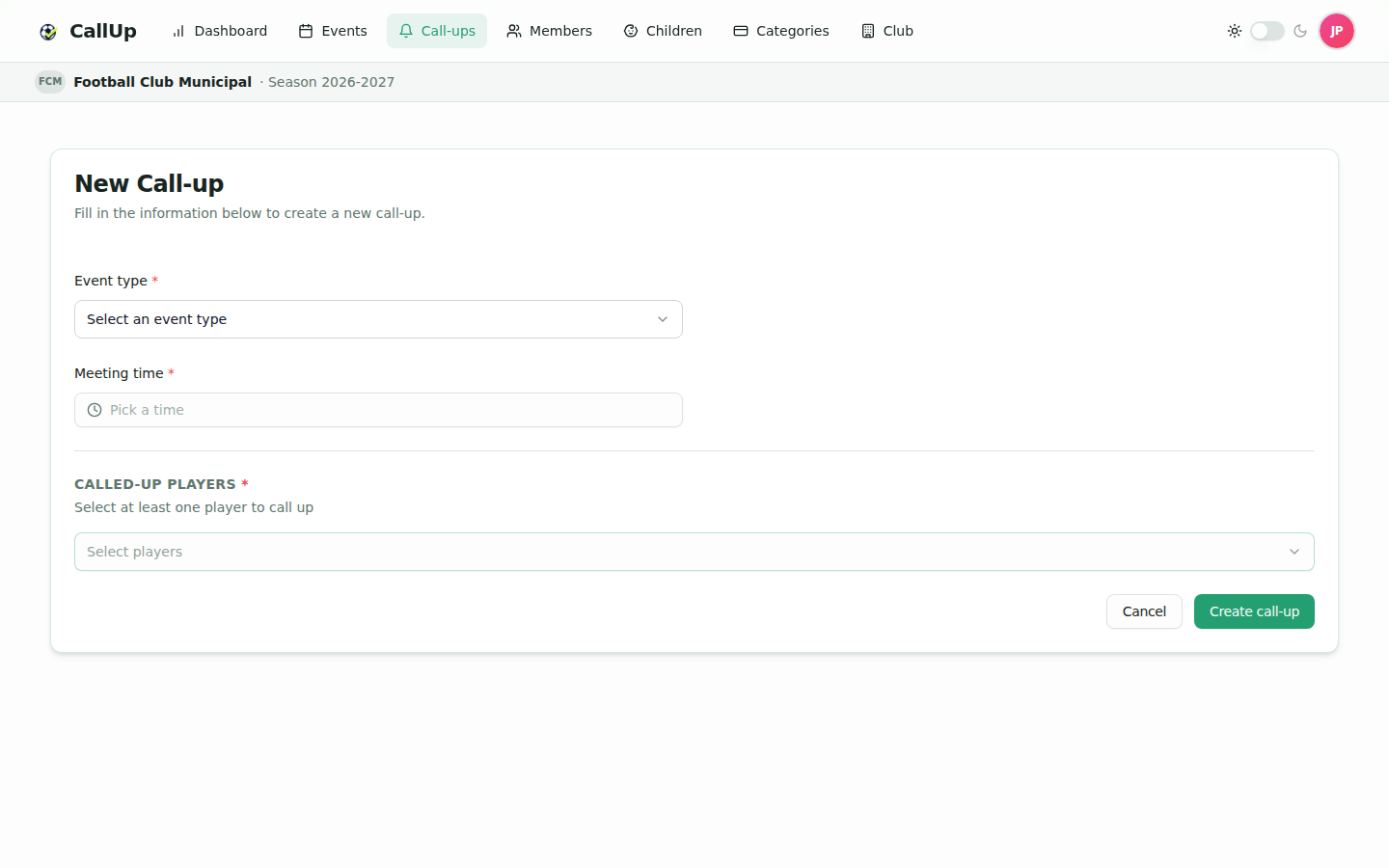The height and width of the screenshot is (868, 1389).
Task: Open the JP user avatar menu
Action: pyautogui.click(x=1337, y=31)
